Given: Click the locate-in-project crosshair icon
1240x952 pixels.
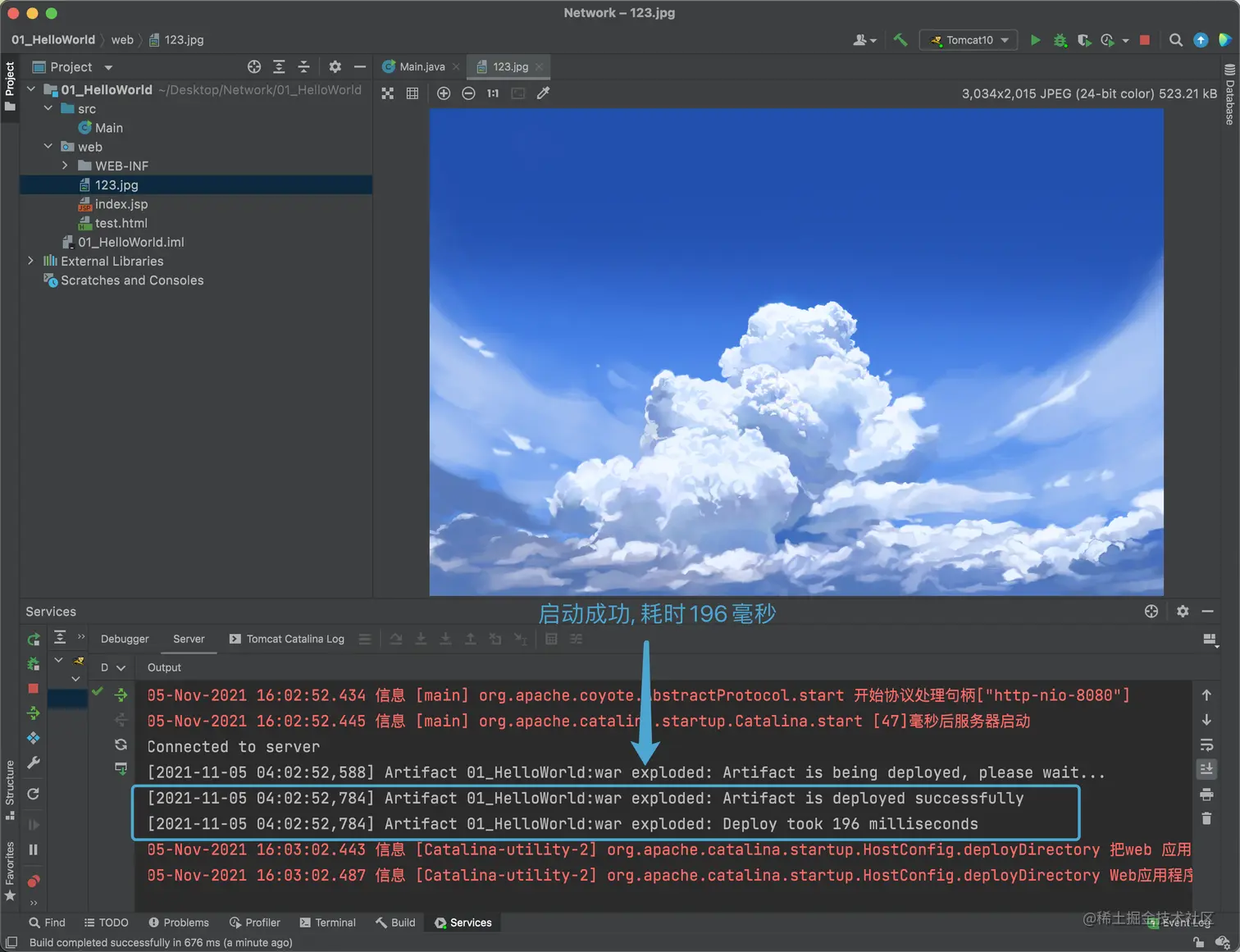Looking at the screenshot, I should [x=254, y=66].
